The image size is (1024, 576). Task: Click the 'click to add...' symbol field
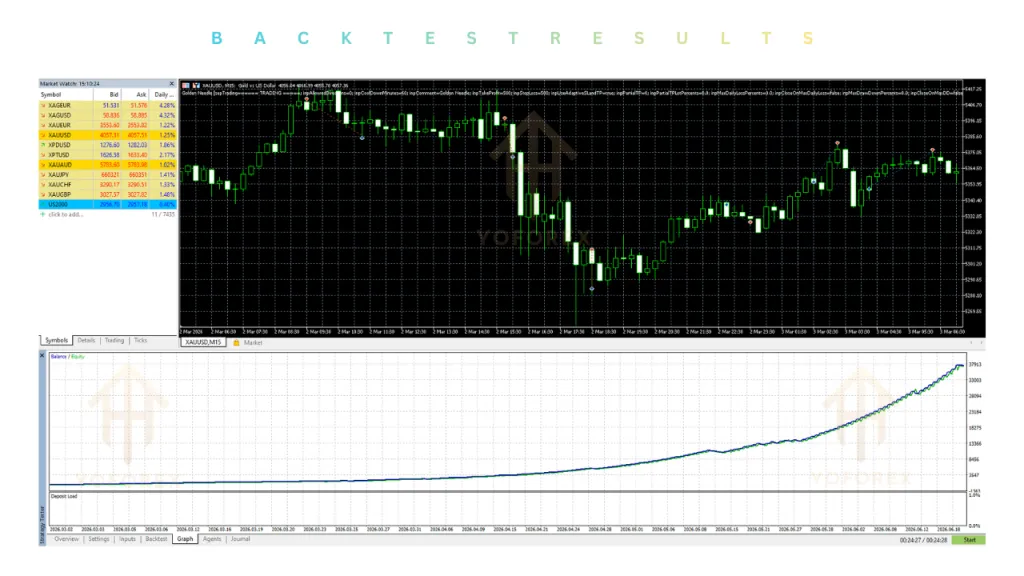click(x=66, y=214)
